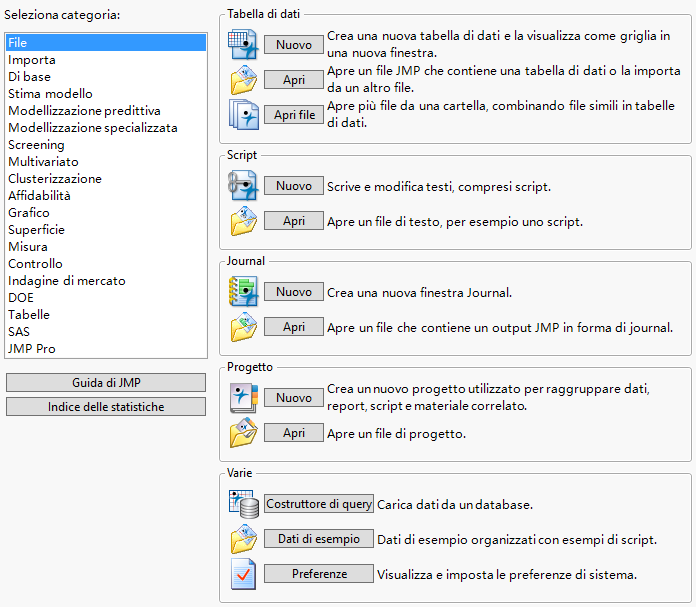The height and width of the screenshot is (607, 696).
Task: Click the new data table icon
Action: (x=243, y=44)
